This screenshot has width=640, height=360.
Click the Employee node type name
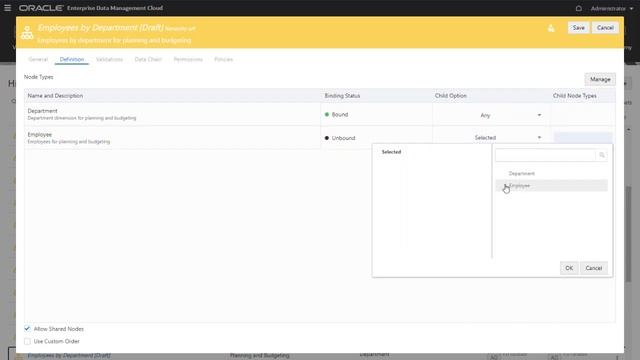(40, 134)
